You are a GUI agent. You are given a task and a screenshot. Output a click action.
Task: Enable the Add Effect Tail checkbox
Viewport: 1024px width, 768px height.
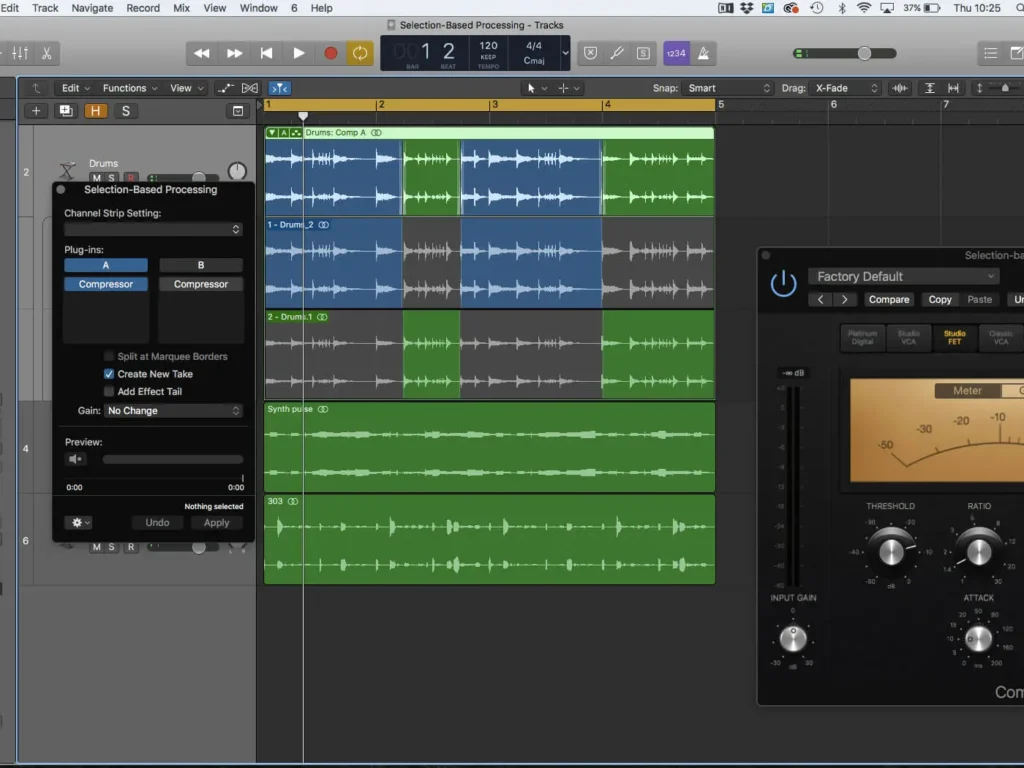109,392
